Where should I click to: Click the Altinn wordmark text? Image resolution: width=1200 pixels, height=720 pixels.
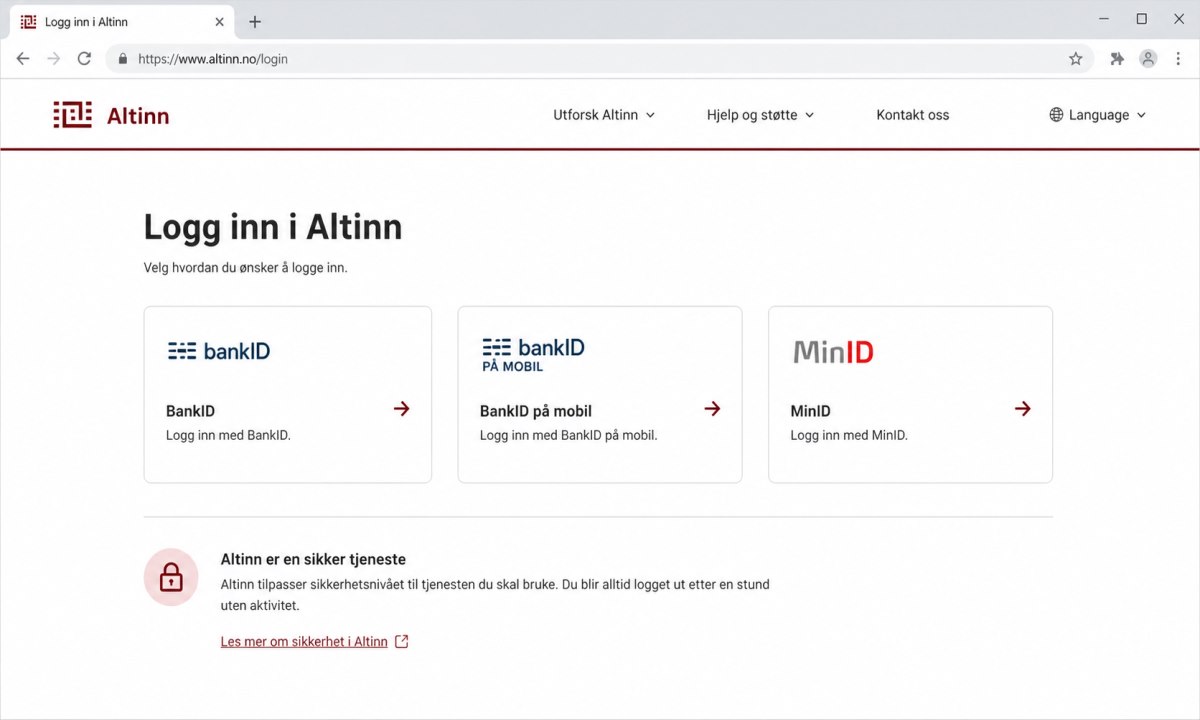click(x=138, y=116)
